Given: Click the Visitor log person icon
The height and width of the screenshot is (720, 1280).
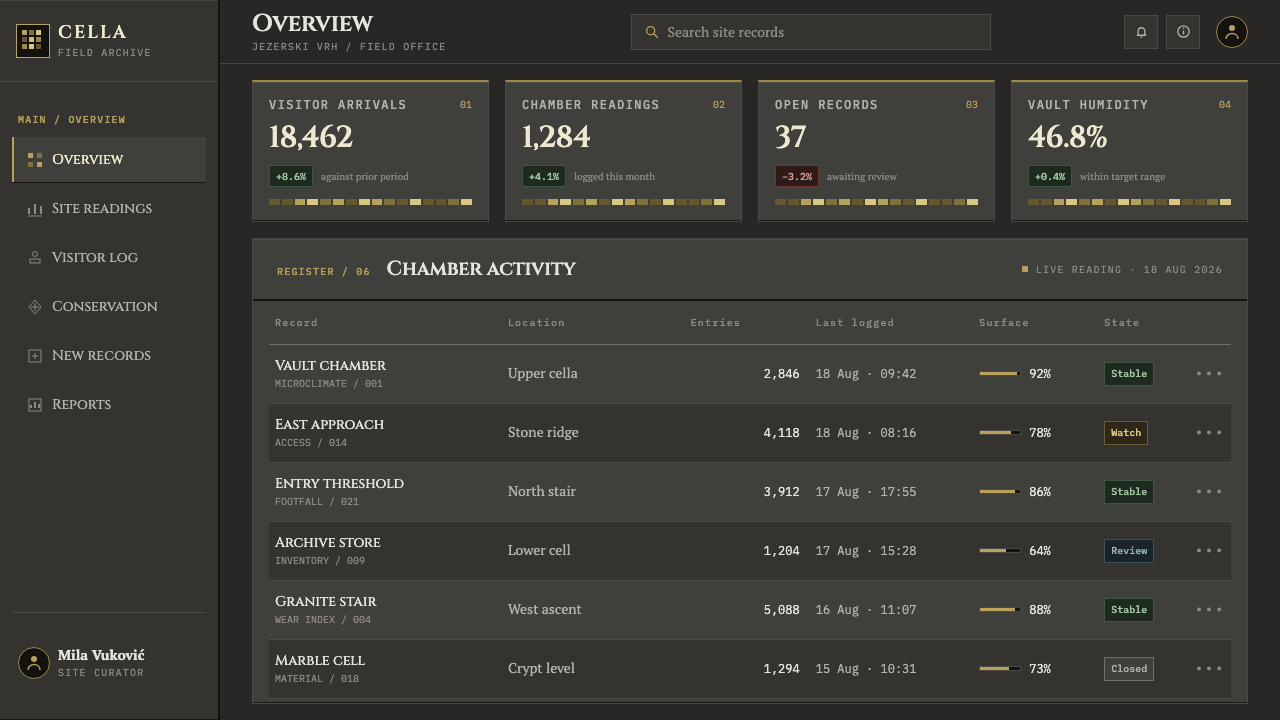Looking at the screenshot, I should [35, 258].
